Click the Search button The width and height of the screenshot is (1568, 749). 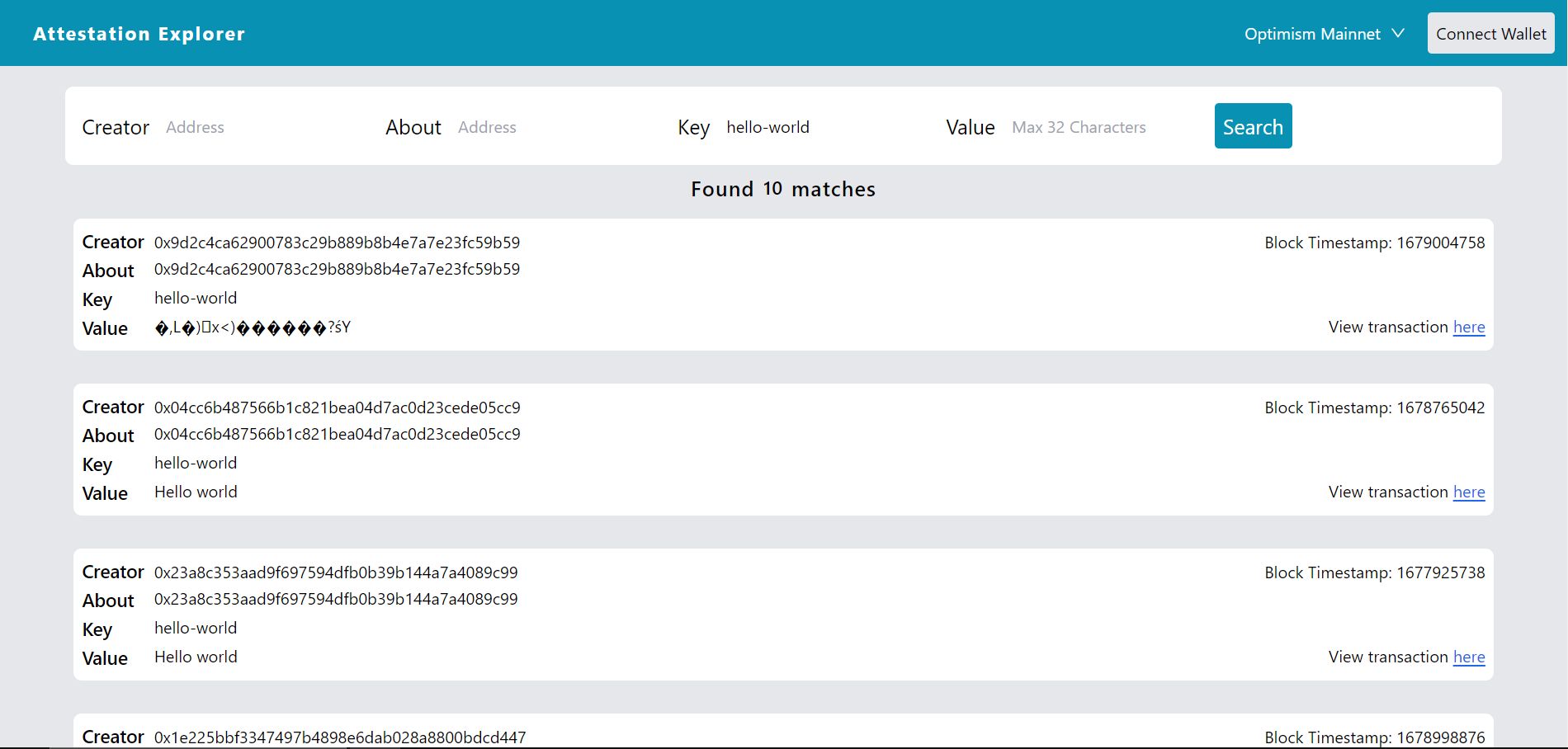(1253, 126)
